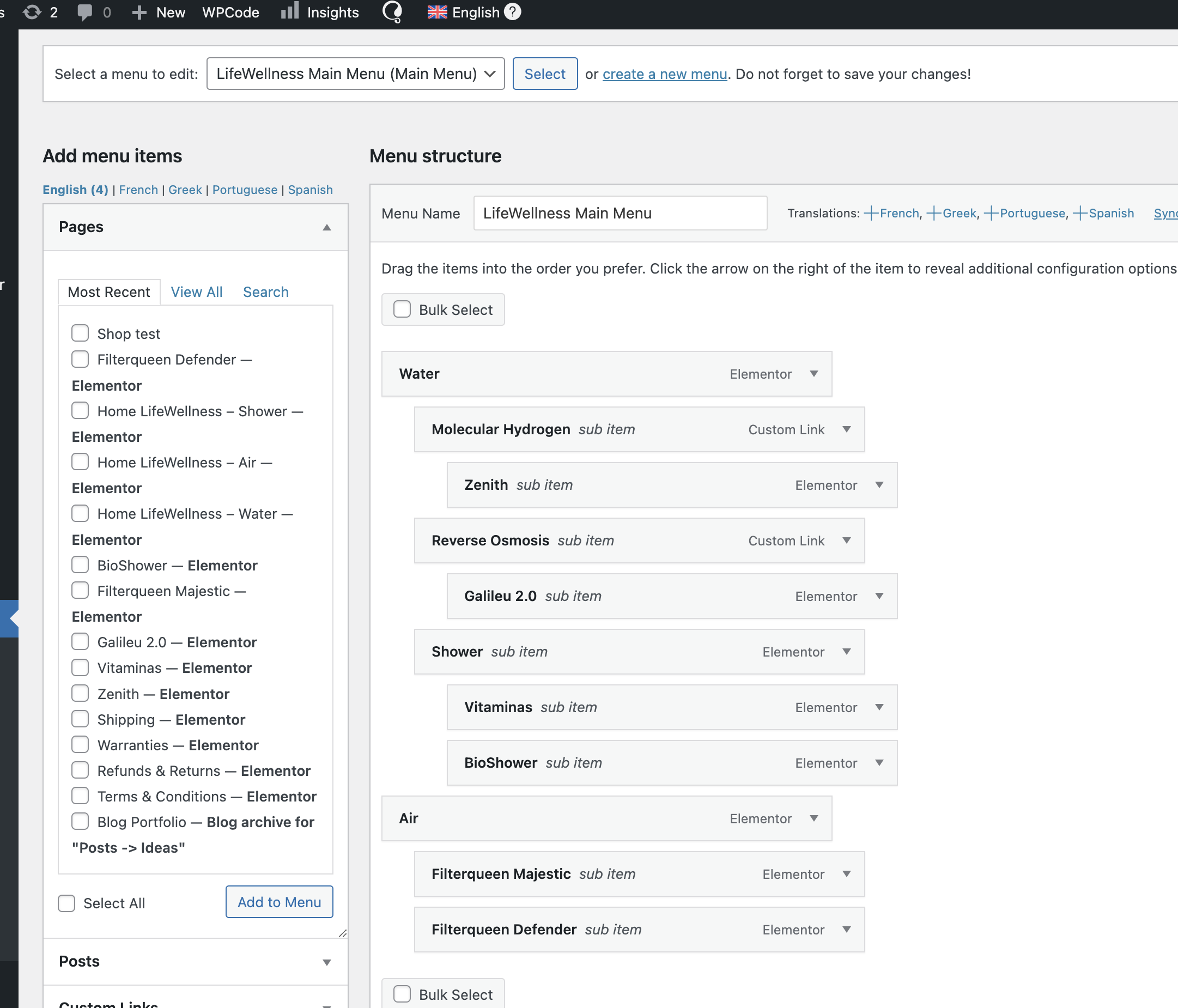This screenshot has width=1178, height=1008.
Task: Switch to the View All tab
Action: pyautogui.click(x=196, y=292)
